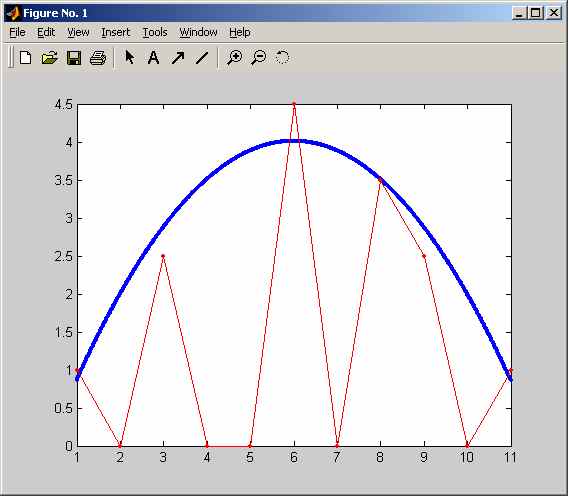The width and height of the screenshot is (568, 496).
Task: Open the Tools menu
Action: click(155, 33)
